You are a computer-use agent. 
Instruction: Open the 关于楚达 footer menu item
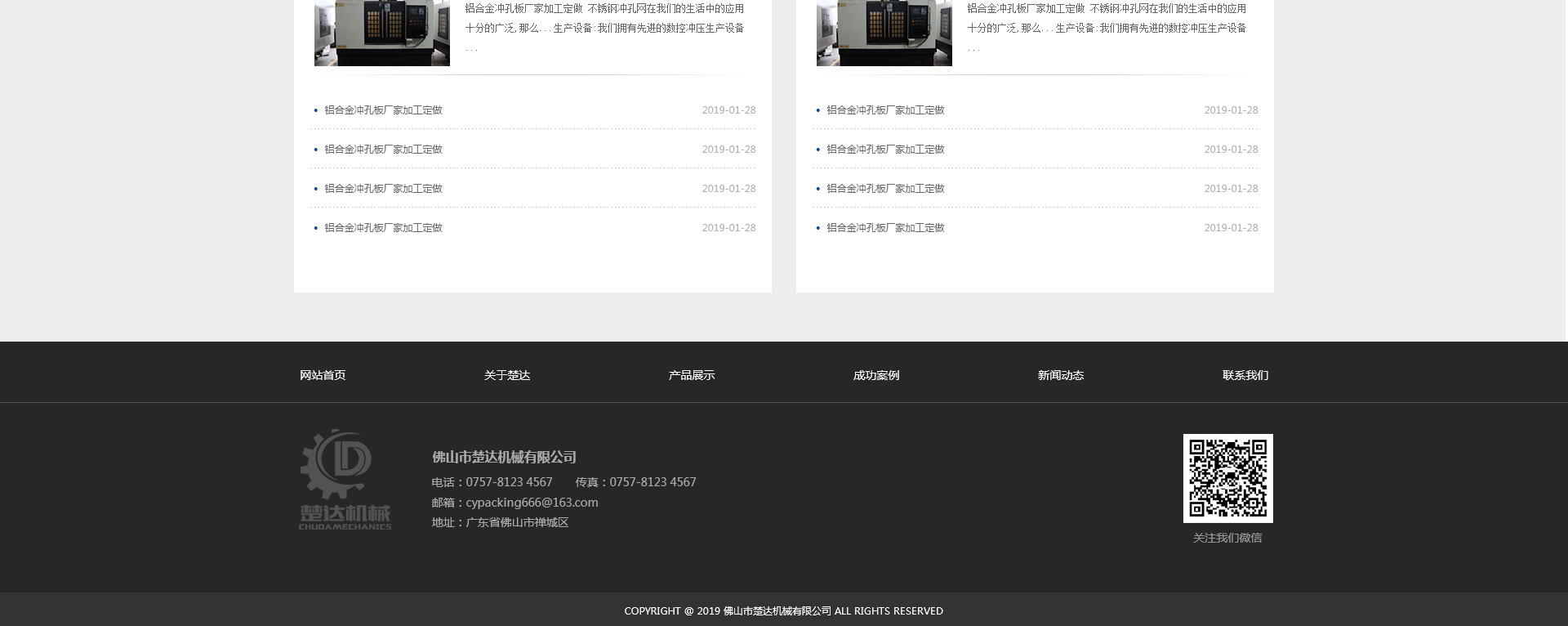[506, 375]
